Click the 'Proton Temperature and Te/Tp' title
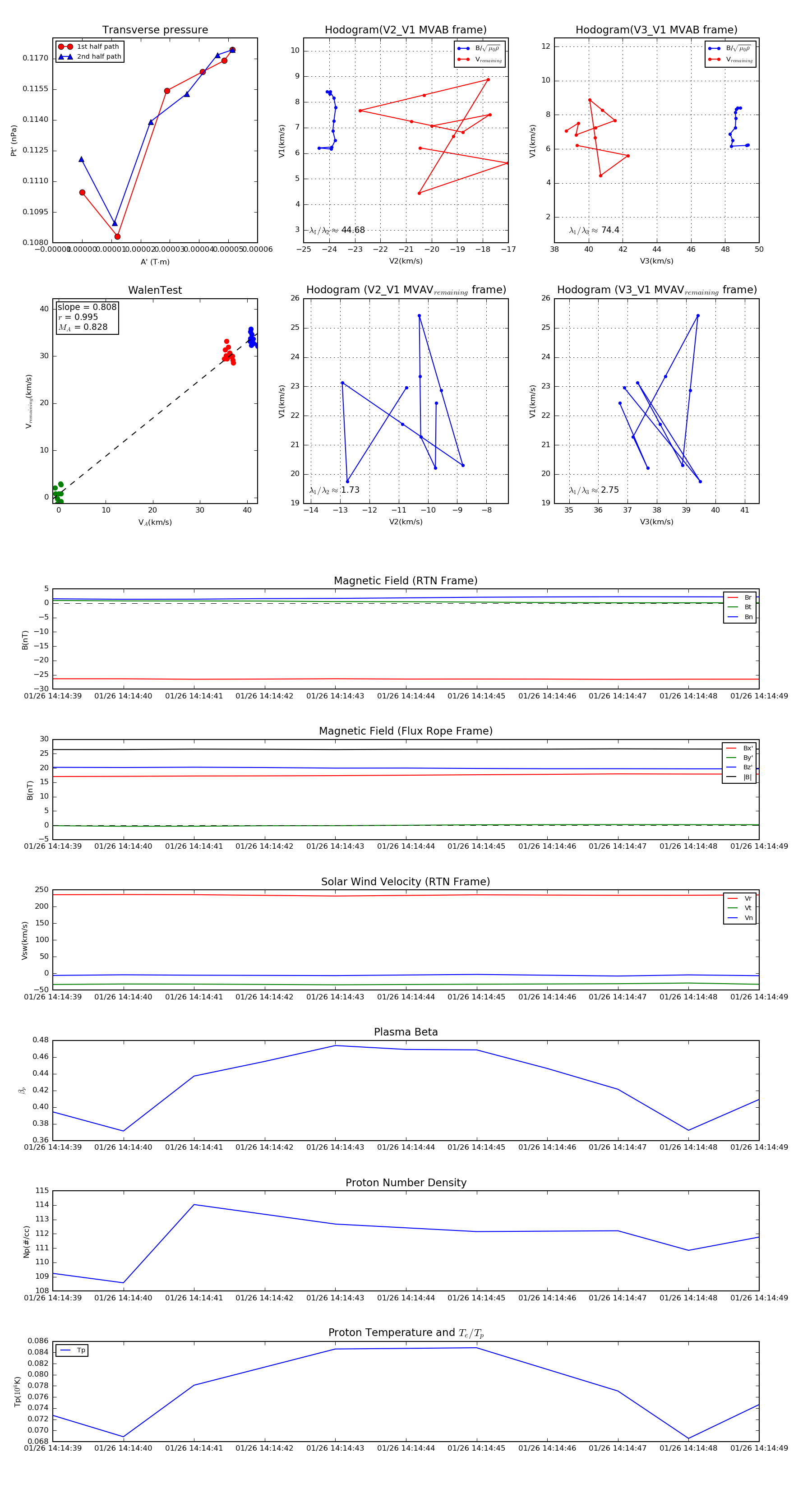Screen dimensions: 812x1489 (406, 1333)
